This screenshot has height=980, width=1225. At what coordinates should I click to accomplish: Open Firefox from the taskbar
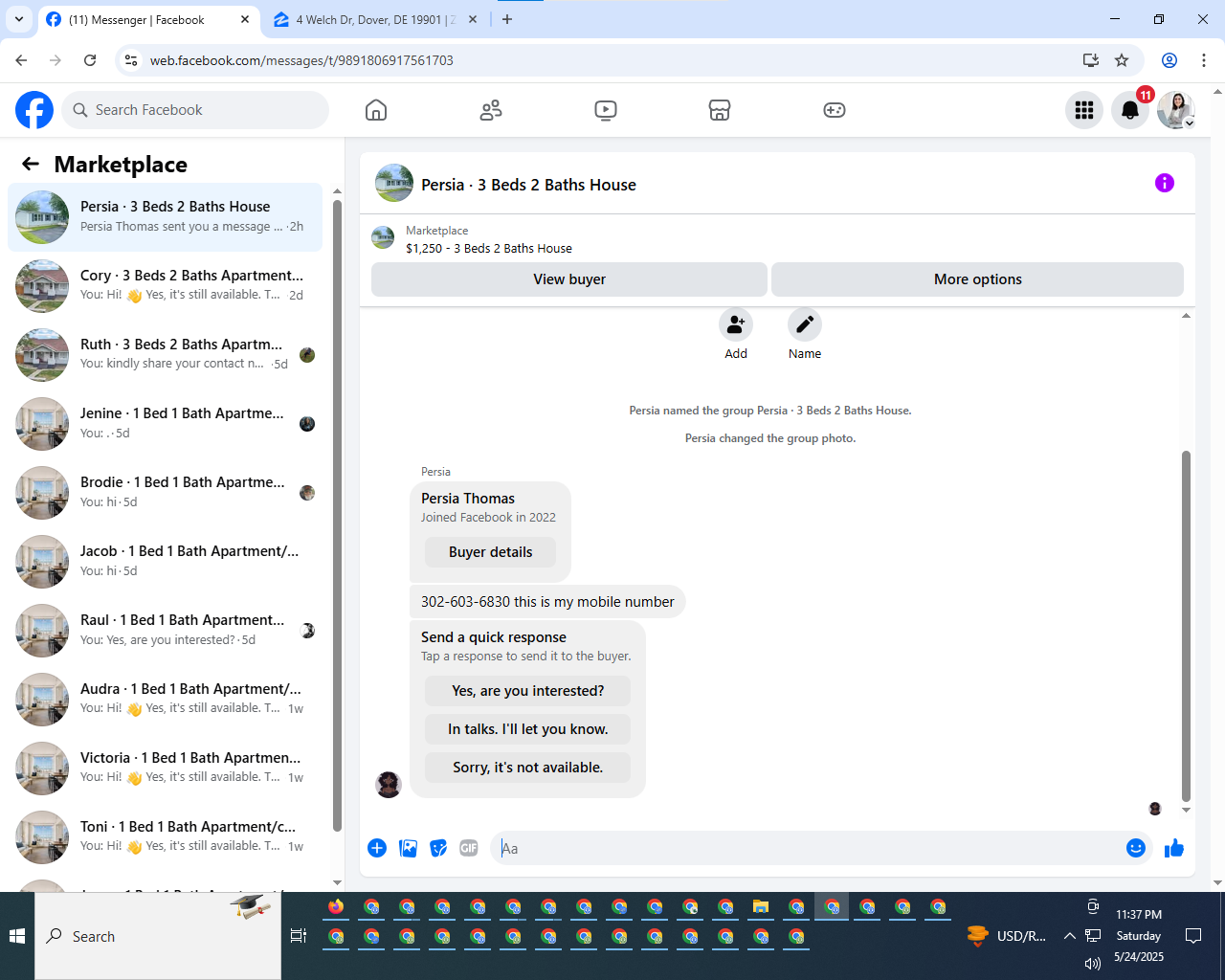point(336,907)
